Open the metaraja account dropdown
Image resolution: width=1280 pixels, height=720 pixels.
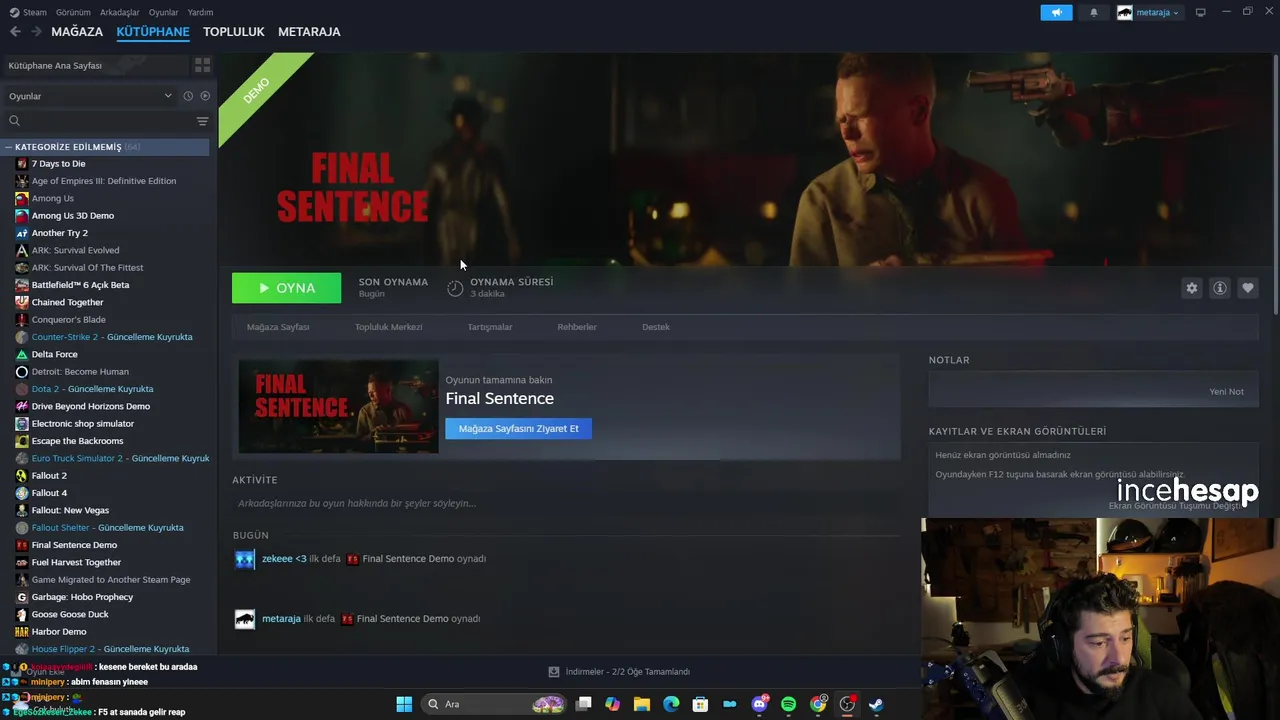pyautogui.click(x=1148, y=12)
